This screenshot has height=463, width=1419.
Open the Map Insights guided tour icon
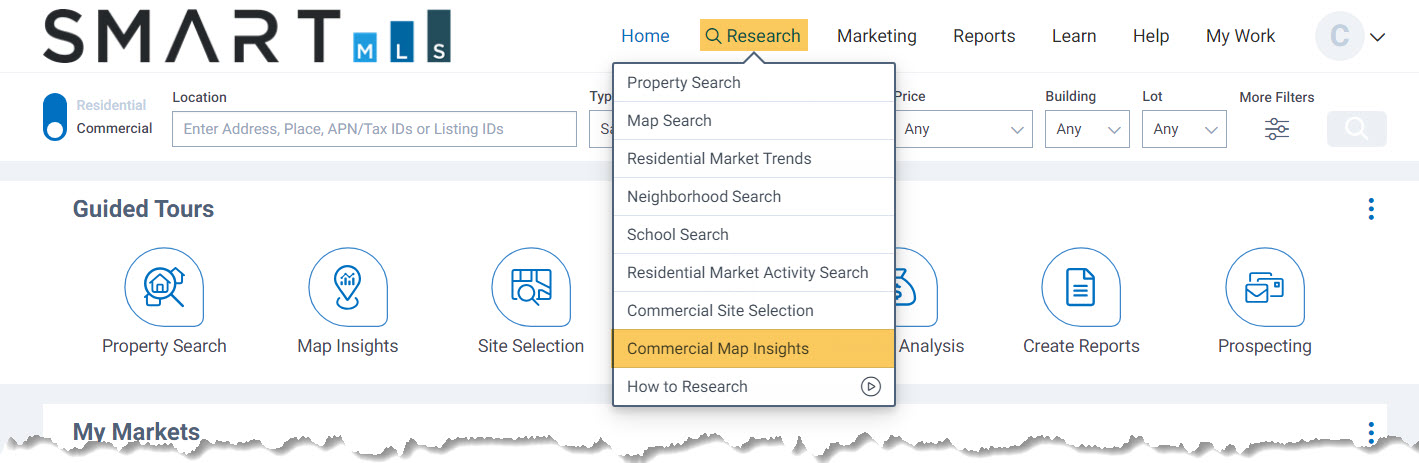click(348, 287)
